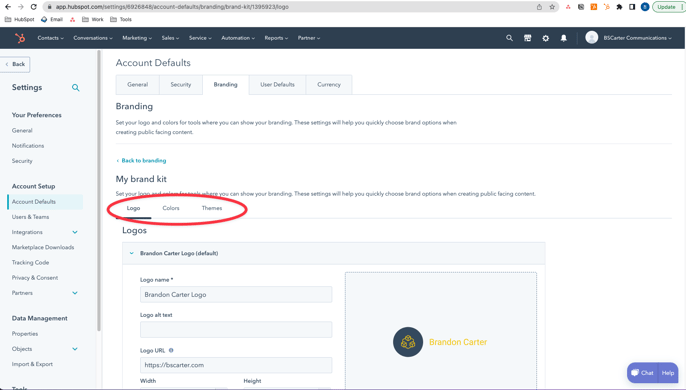Open Properties under Data Management

click(25, 334)
